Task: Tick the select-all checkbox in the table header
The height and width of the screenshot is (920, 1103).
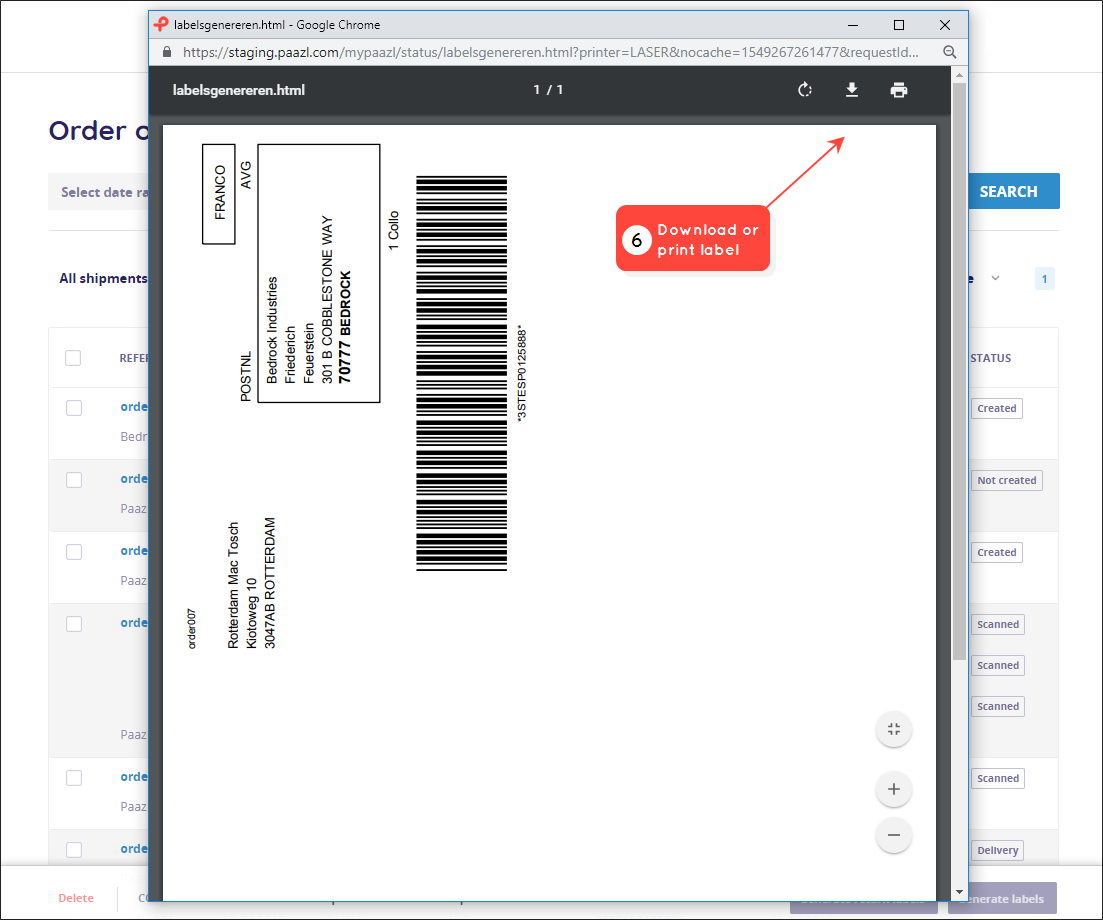Action: click(73, 358)
